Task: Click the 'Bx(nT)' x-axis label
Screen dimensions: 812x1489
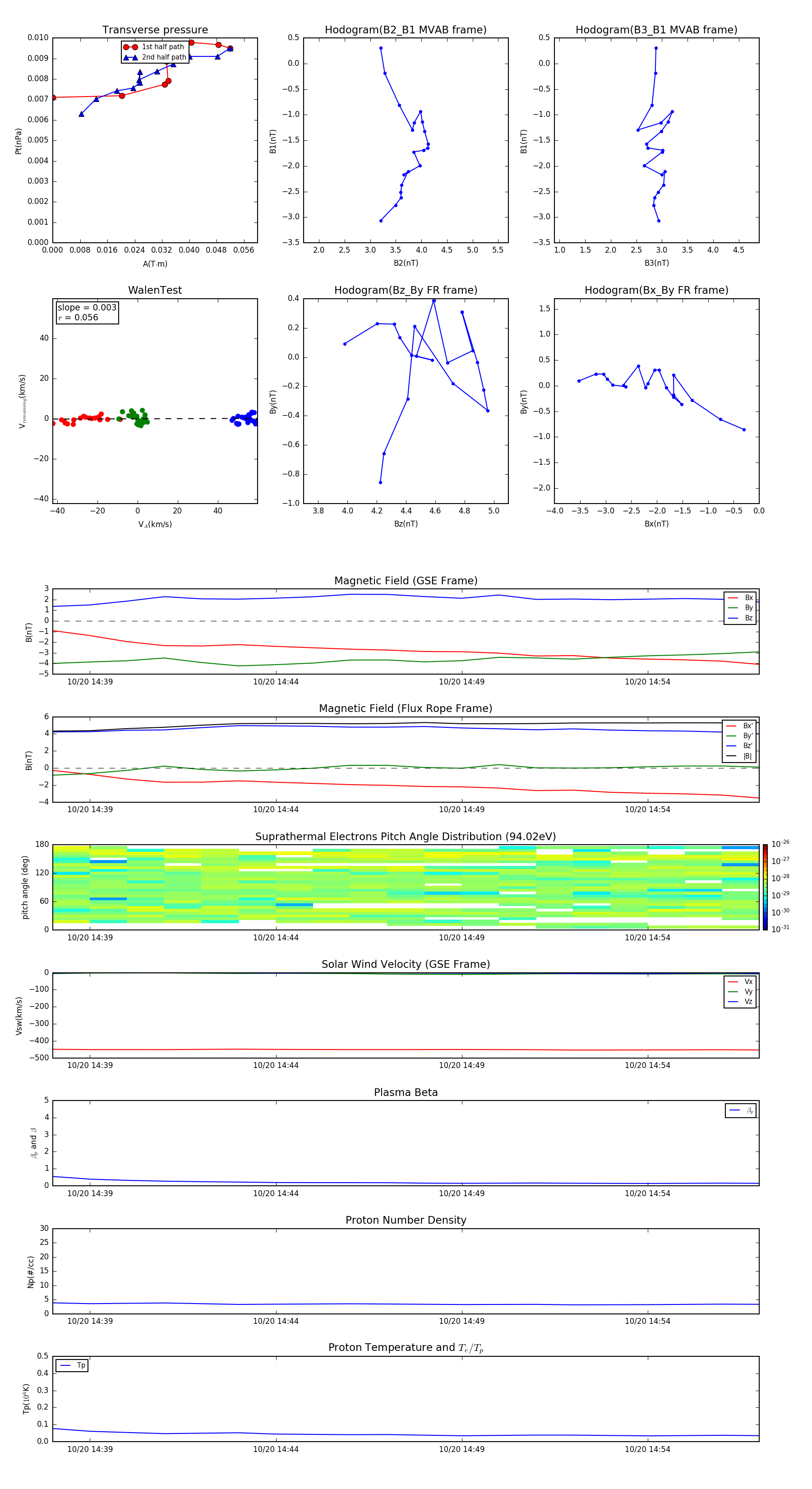Action: coord(656,524)
